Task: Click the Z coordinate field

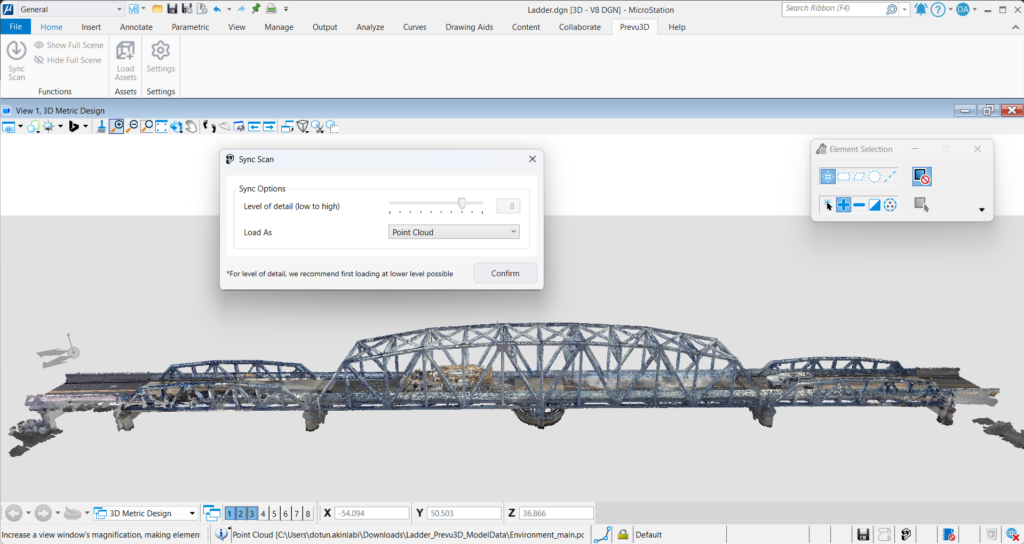Action: [556, 513]
